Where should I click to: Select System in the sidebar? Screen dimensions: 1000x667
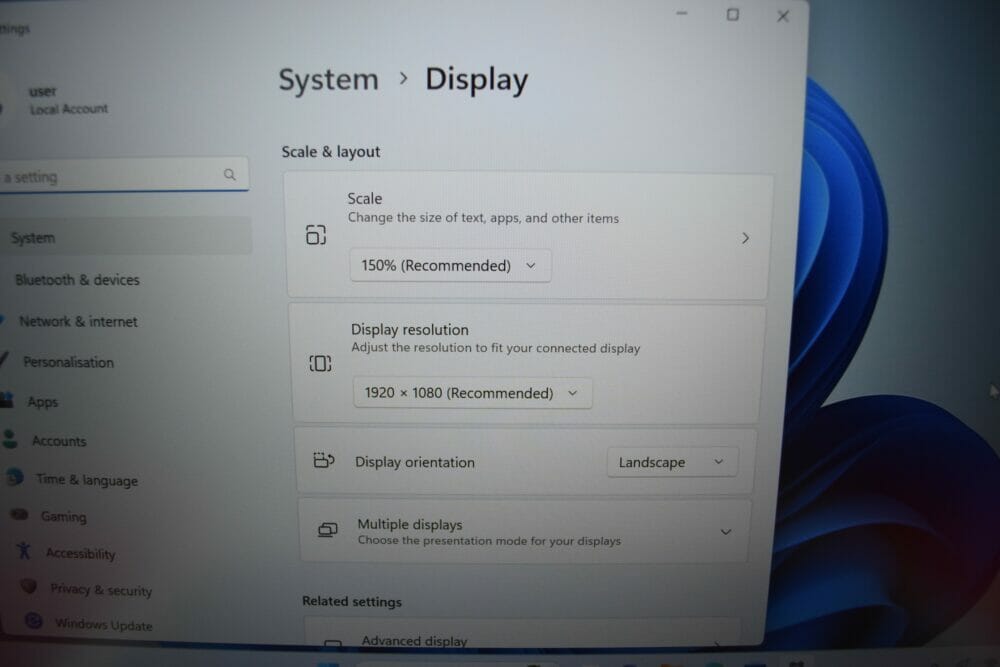(126, 237)
